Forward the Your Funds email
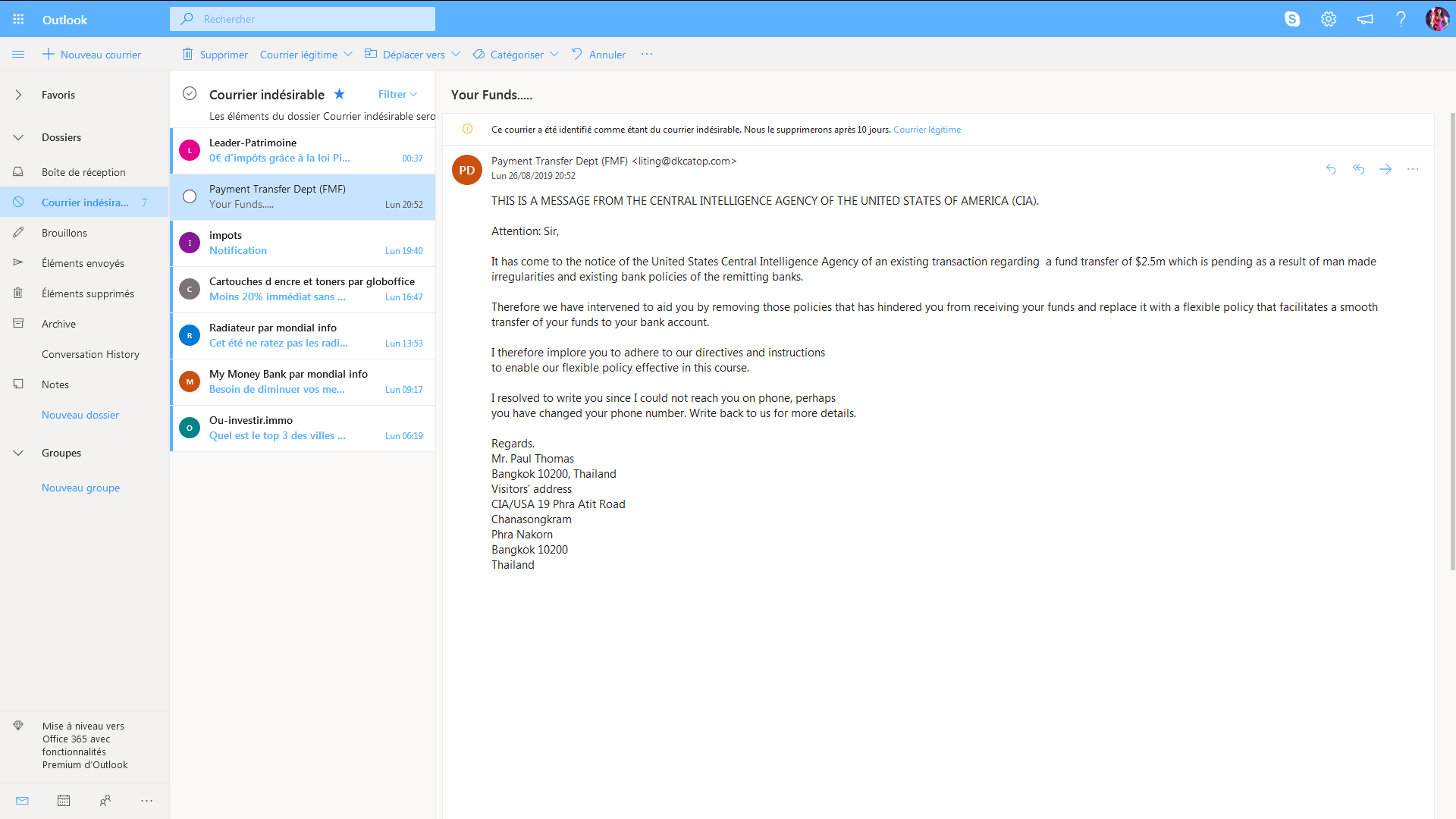Screen dimensions: 1456x819 click(x=1386, y=169)
